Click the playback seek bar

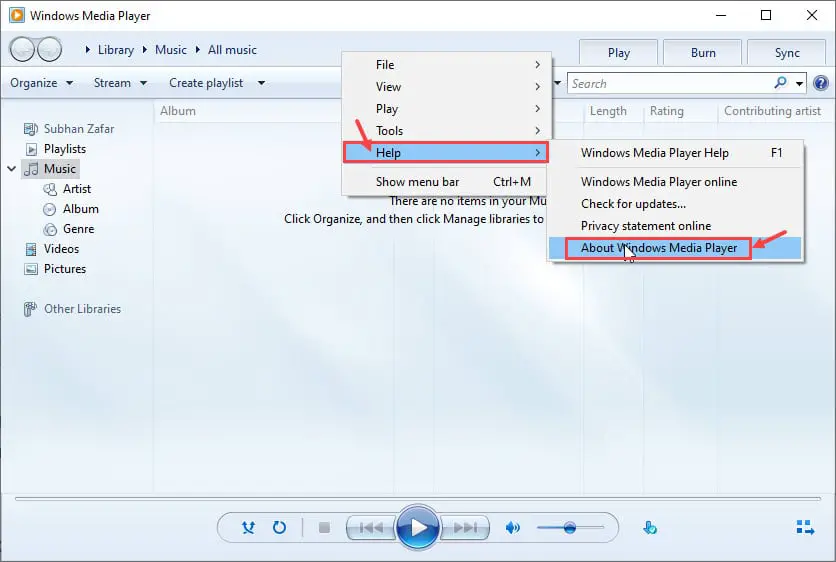(x=418, y=499)
